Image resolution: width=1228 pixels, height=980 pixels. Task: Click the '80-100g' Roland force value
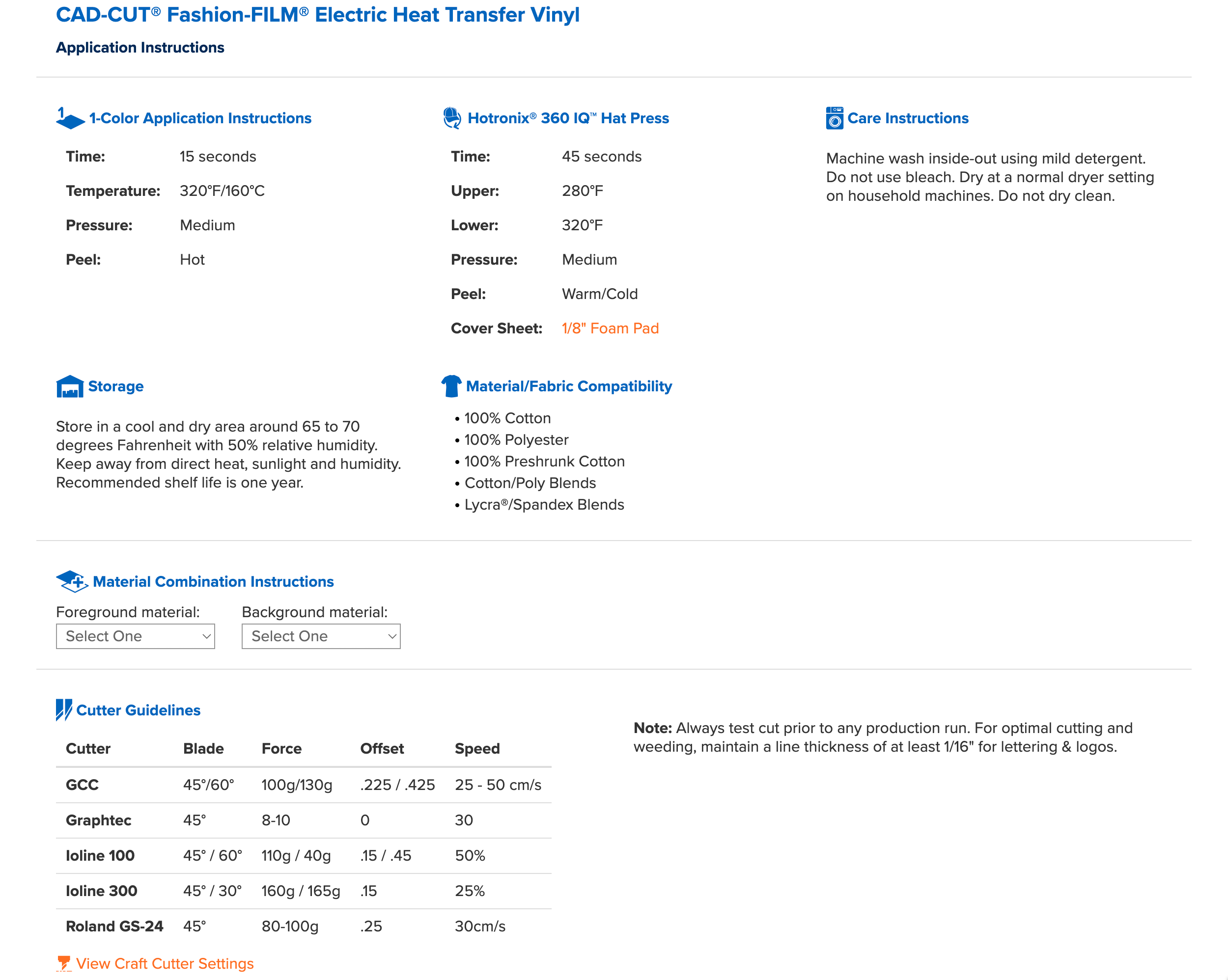pos(290,926)
